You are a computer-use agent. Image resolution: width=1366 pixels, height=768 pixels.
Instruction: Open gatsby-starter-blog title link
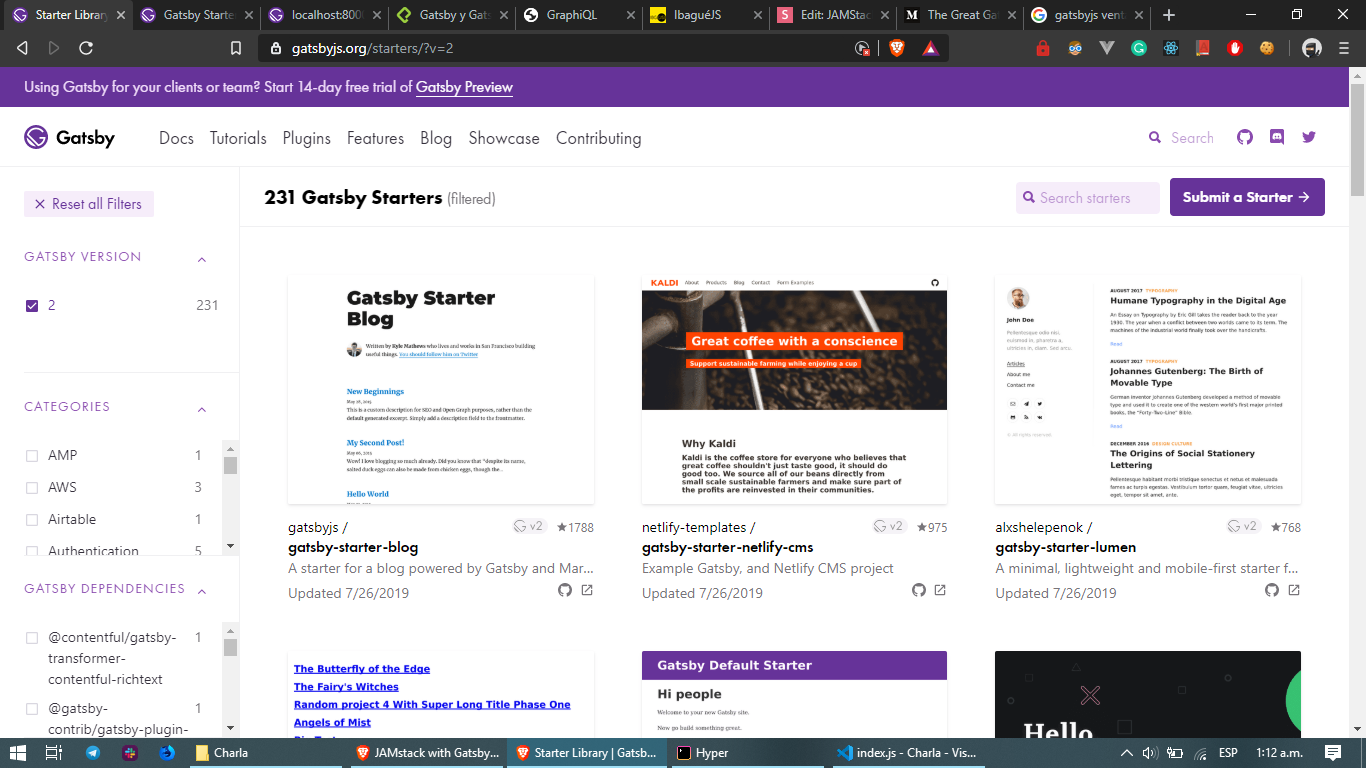coord(353,547)
